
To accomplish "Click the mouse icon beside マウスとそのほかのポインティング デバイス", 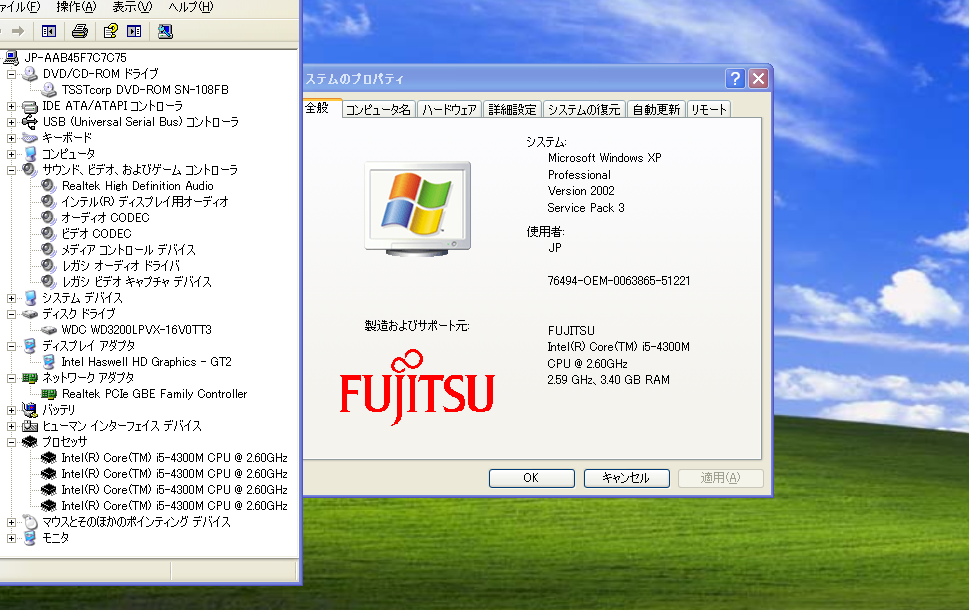I will coord(30,522).
